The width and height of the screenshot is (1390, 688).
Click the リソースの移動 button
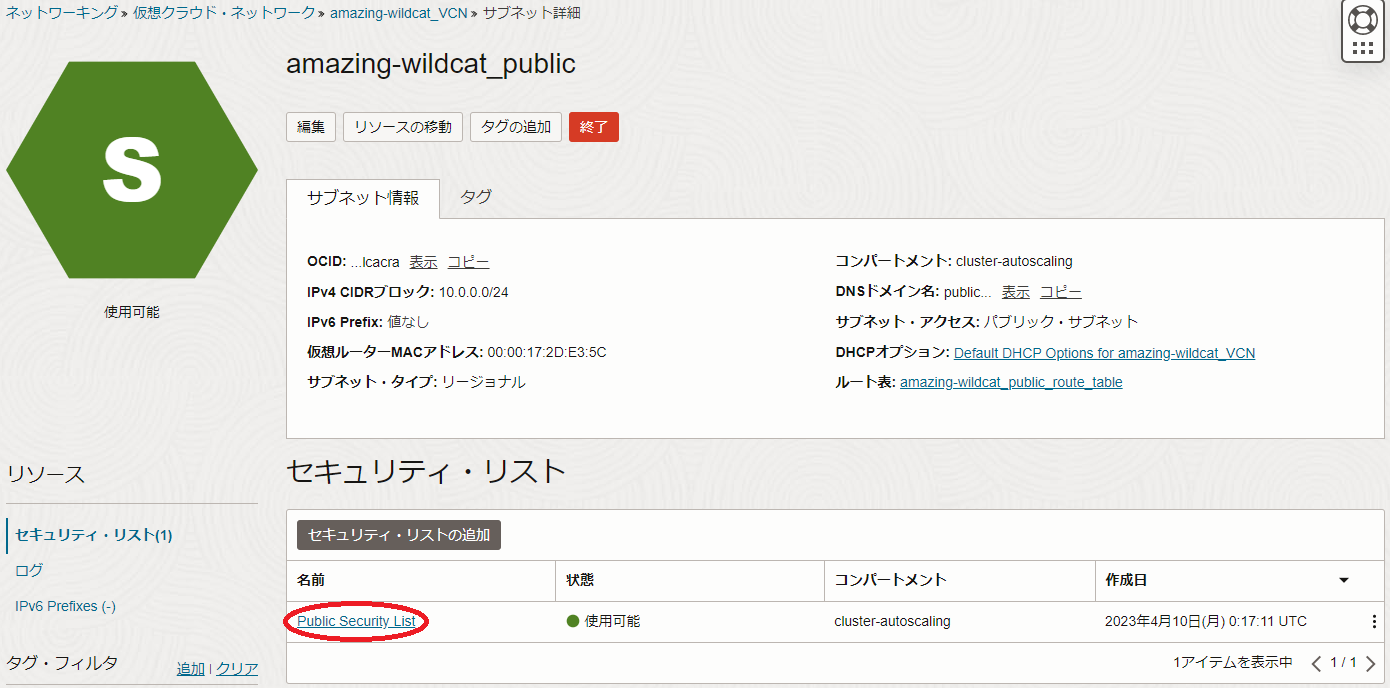point(403,127)
